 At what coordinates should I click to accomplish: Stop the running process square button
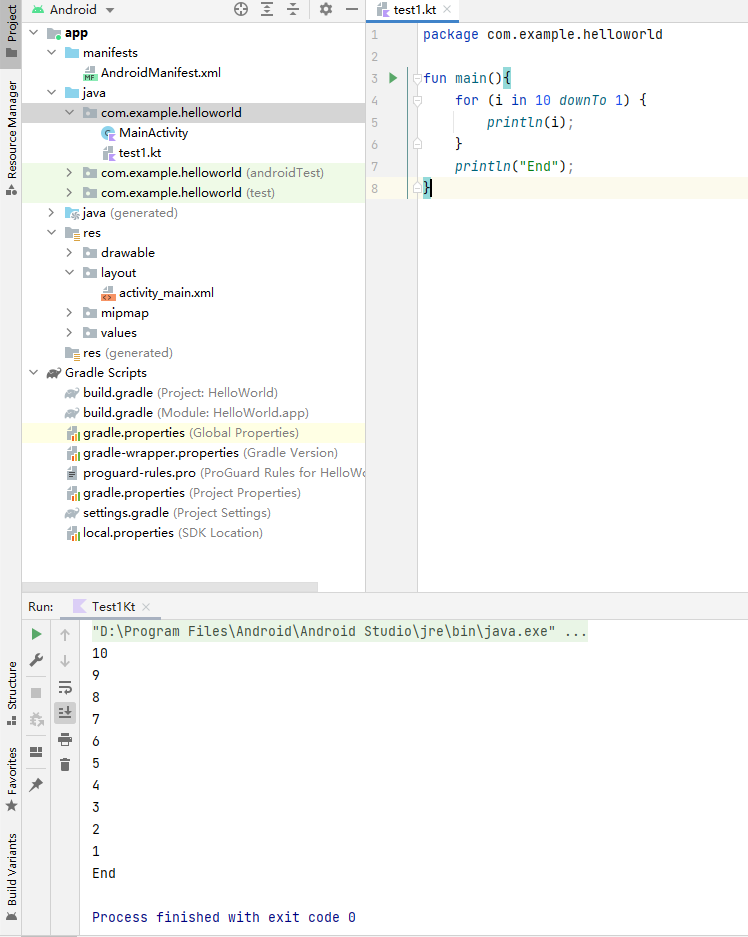36,693
